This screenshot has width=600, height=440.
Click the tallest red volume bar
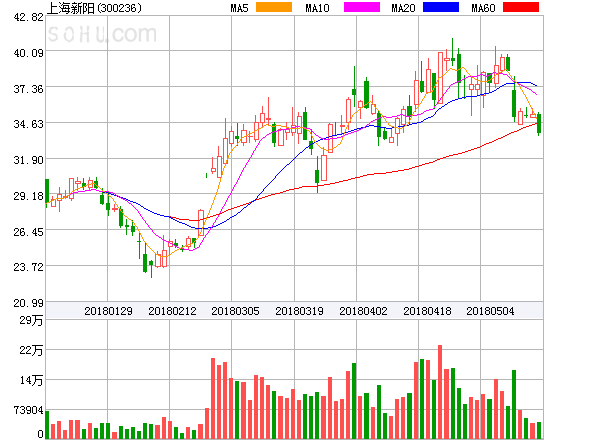tap(440, 392)
